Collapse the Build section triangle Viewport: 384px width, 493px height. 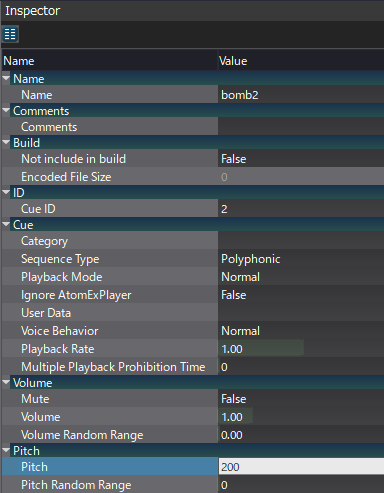tap(6, 143)
